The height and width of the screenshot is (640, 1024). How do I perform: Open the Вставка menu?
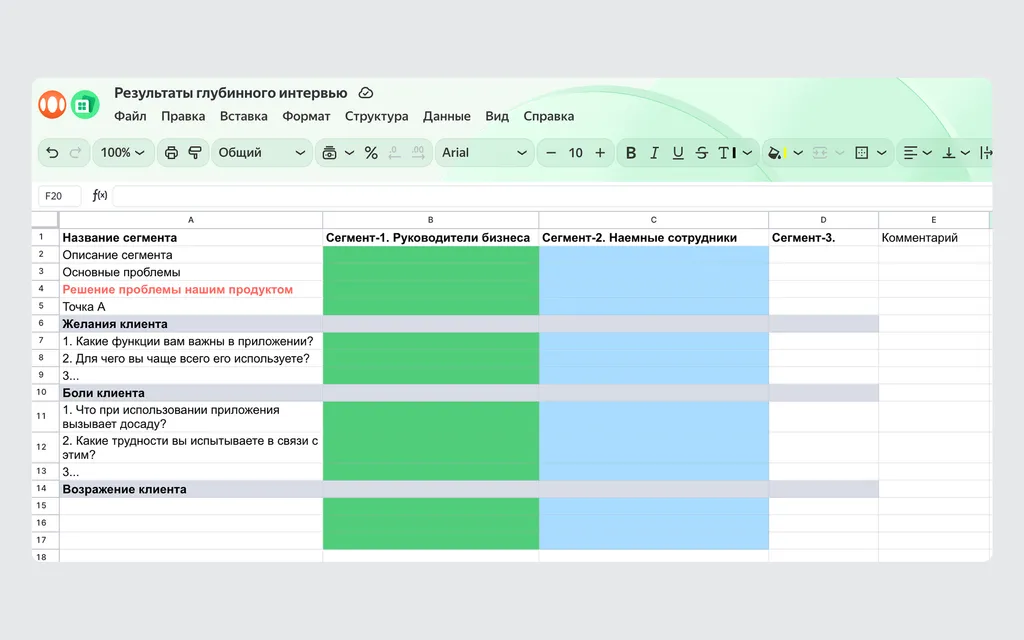click(244, 116)
